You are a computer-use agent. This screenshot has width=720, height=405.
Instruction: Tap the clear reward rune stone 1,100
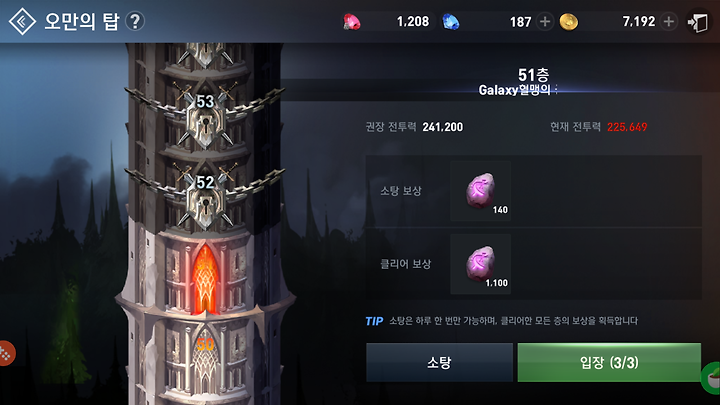[x=480, y=264]
